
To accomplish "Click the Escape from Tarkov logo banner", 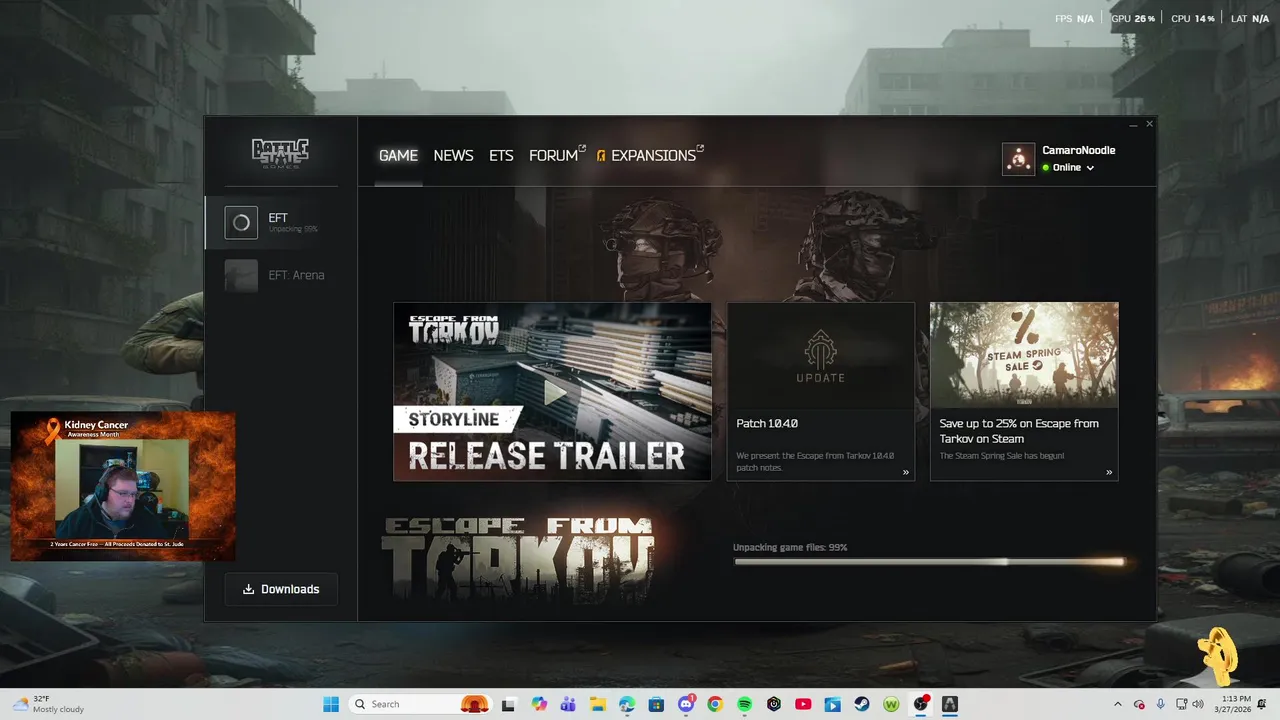I will pyautogui.click(x=518, y=559).
